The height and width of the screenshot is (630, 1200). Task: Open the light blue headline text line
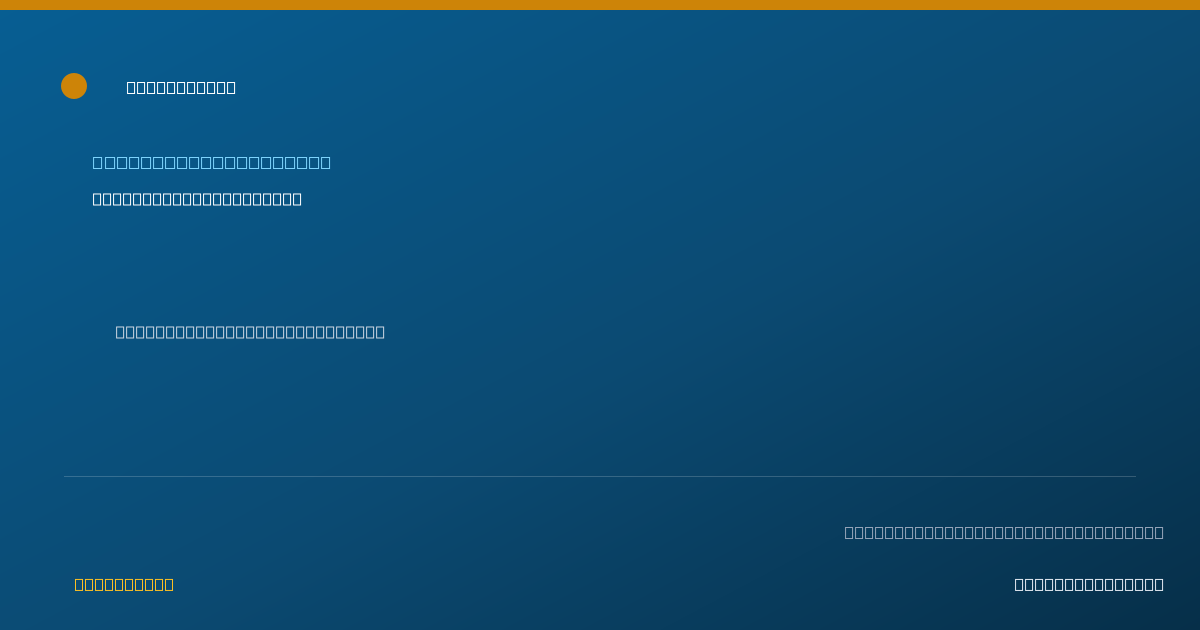point(212,163)
